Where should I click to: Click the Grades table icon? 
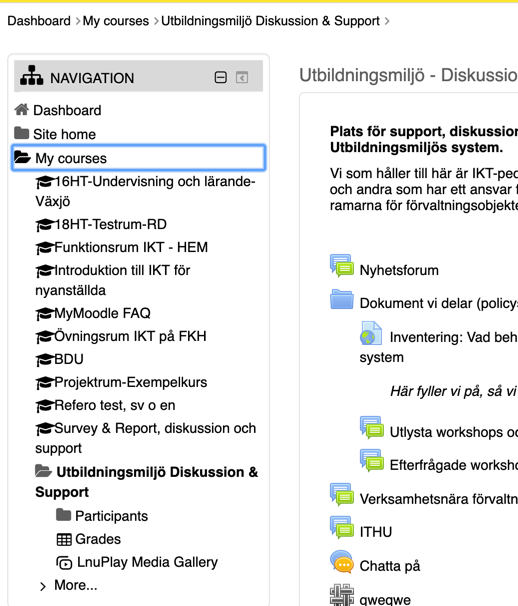(x=64, y=539)
